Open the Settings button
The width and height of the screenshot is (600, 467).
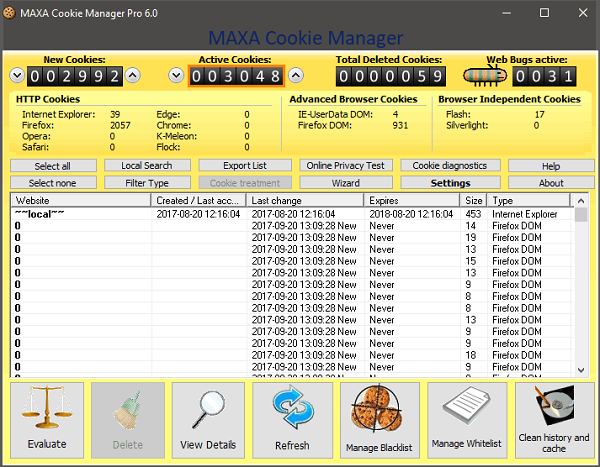click(450, 183)
